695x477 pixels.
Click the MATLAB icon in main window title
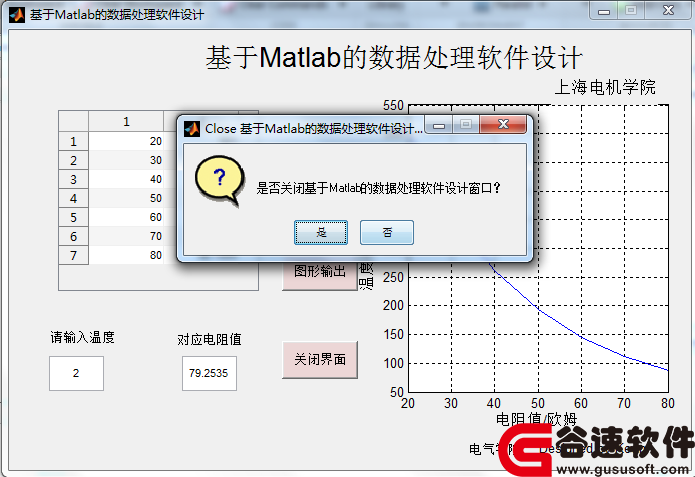tap(17, 15)
